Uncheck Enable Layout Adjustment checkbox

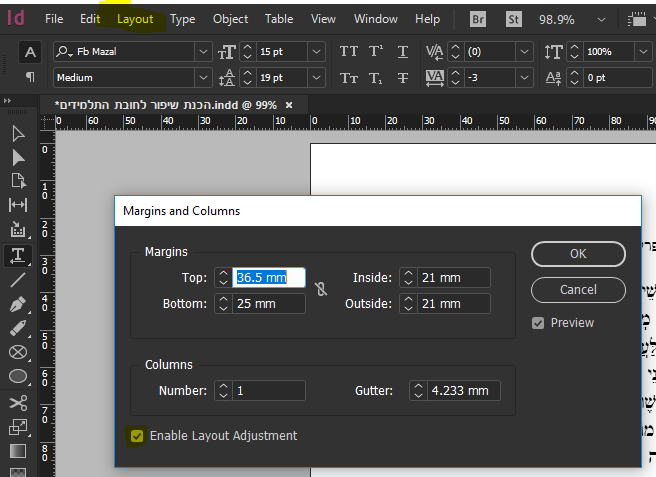(x=137, y=436)
